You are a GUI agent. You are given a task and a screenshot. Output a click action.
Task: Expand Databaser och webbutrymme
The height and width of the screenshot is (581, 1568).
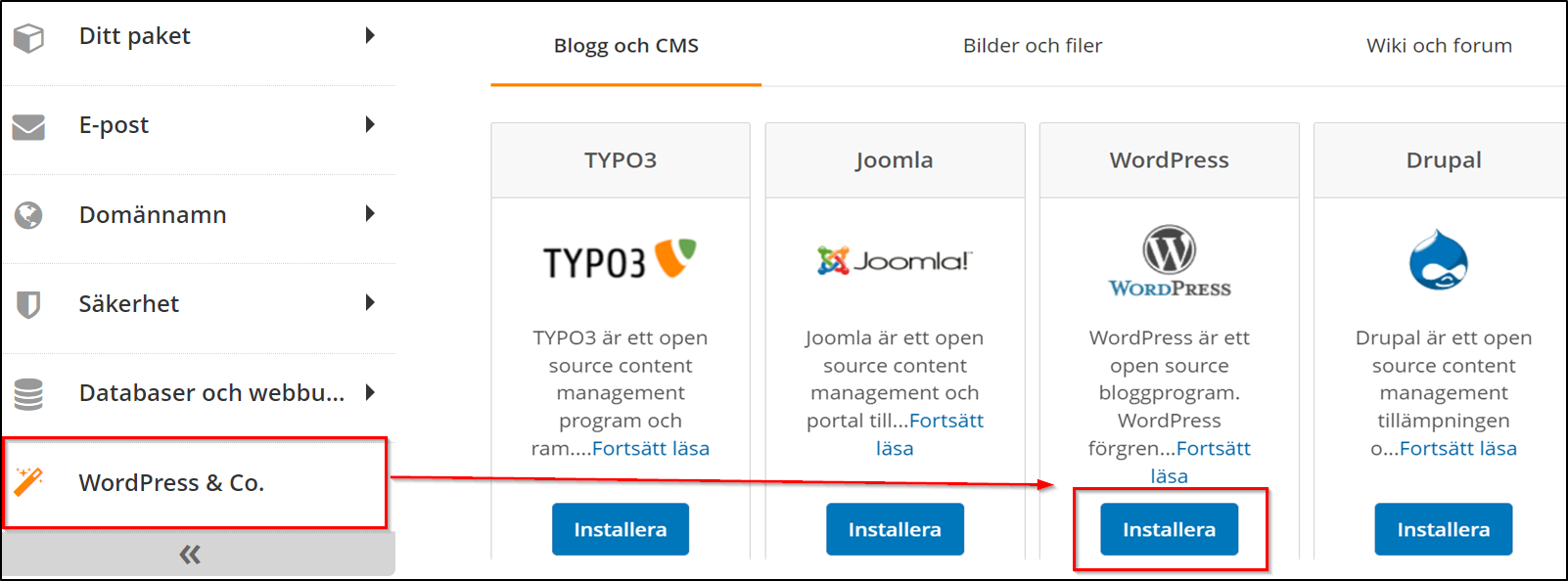click(x=370, y=392)
